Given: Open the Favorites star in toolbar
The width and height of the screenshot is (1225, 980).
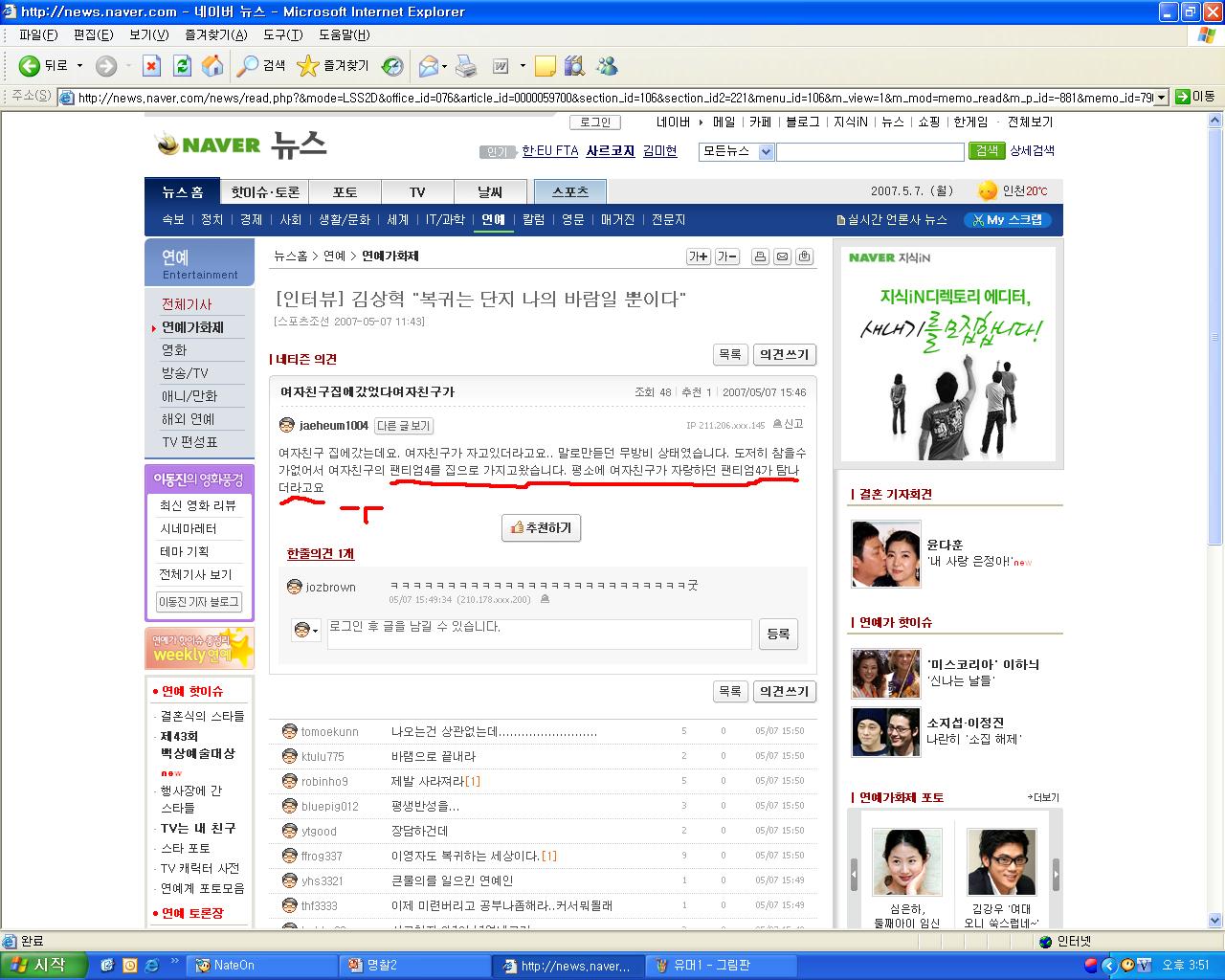Looking at the screenshot, I should [x=308, y=66].
